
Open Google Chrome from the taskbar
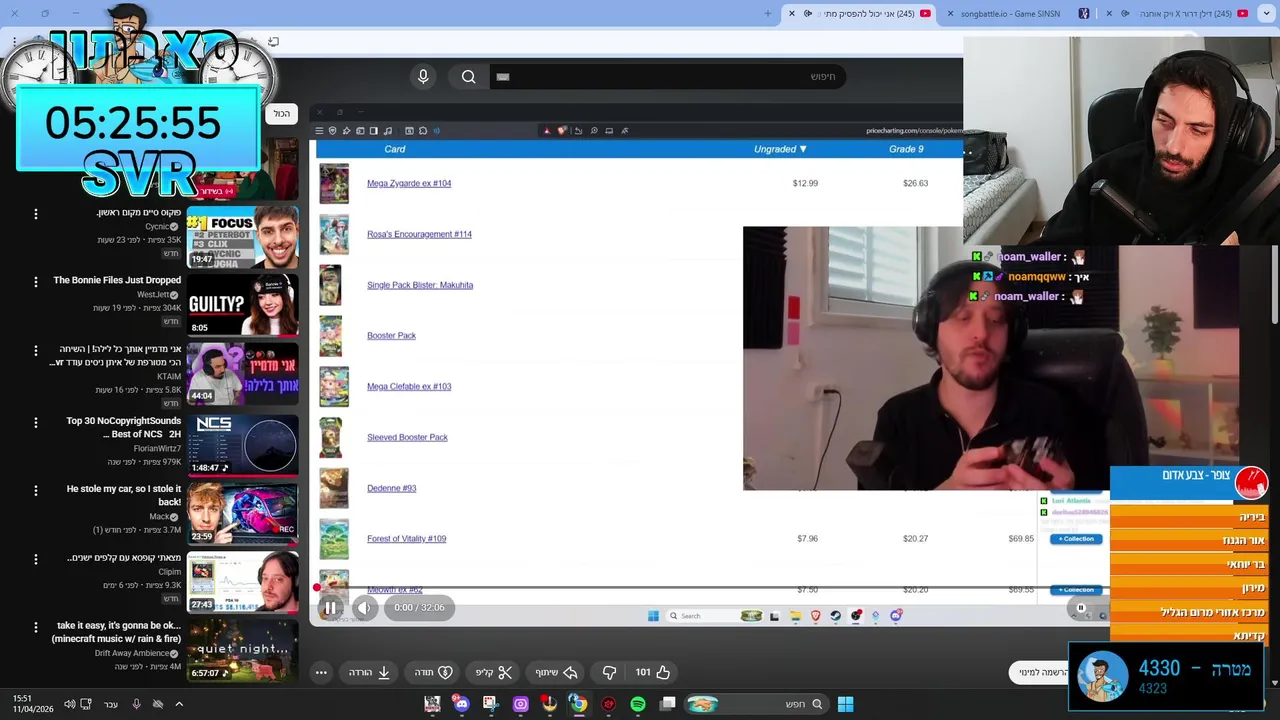(x=578, y=704)
